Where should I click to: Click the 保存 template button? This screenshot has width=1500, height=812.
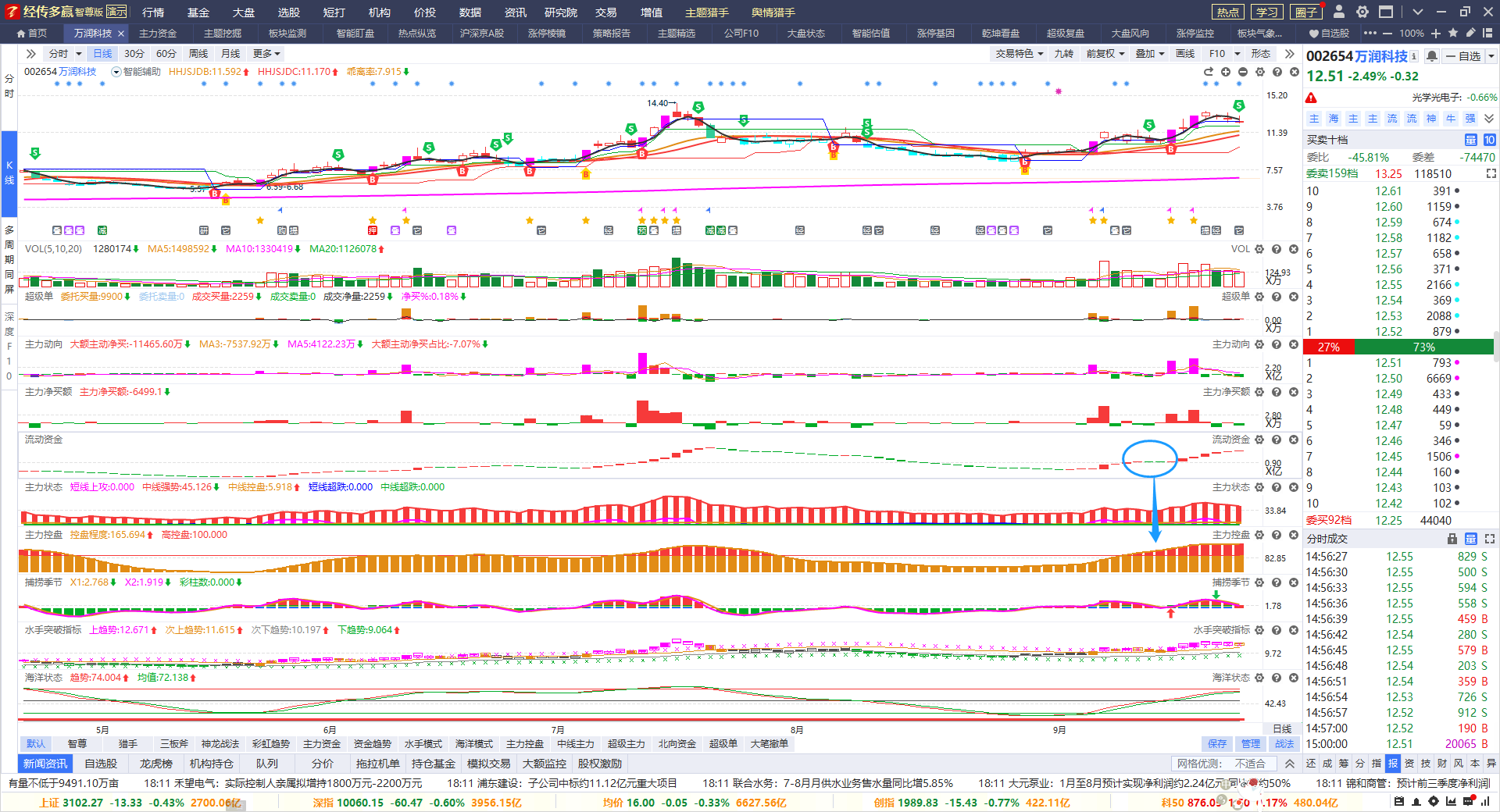pos(1217,744)
